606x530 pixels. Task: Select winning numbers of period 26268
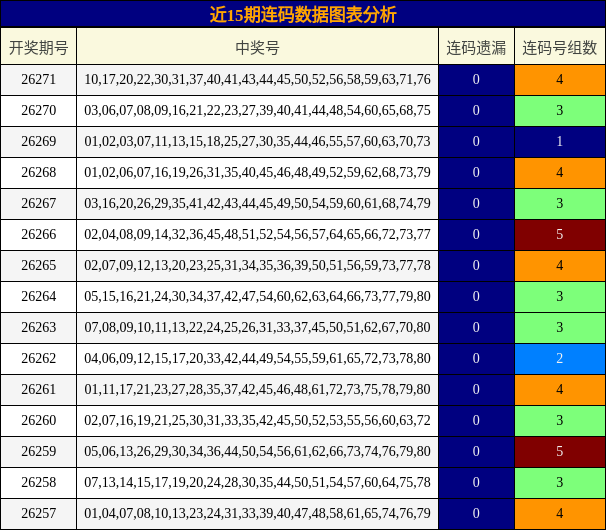tap(257, 172)
